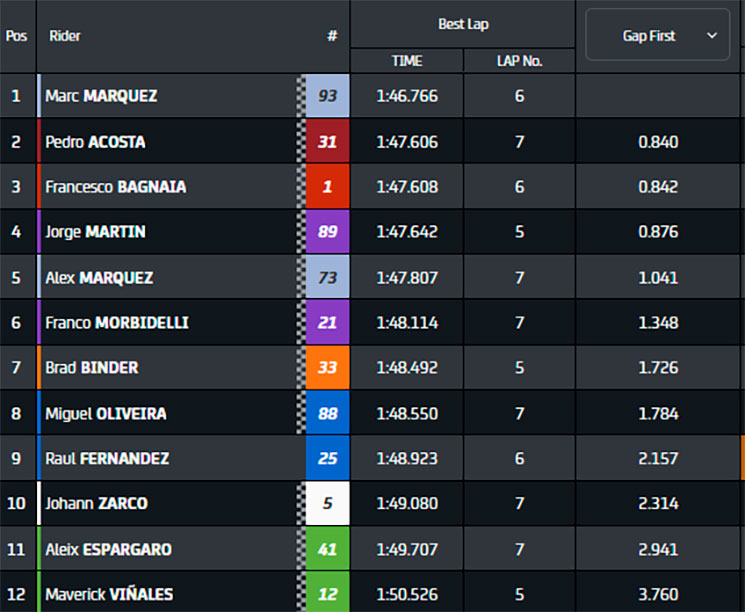The width and height of the screenshot is (745, 612).
Task: Click Marc Marquez's number 93 badge
Action: click(x=327, y=96)
